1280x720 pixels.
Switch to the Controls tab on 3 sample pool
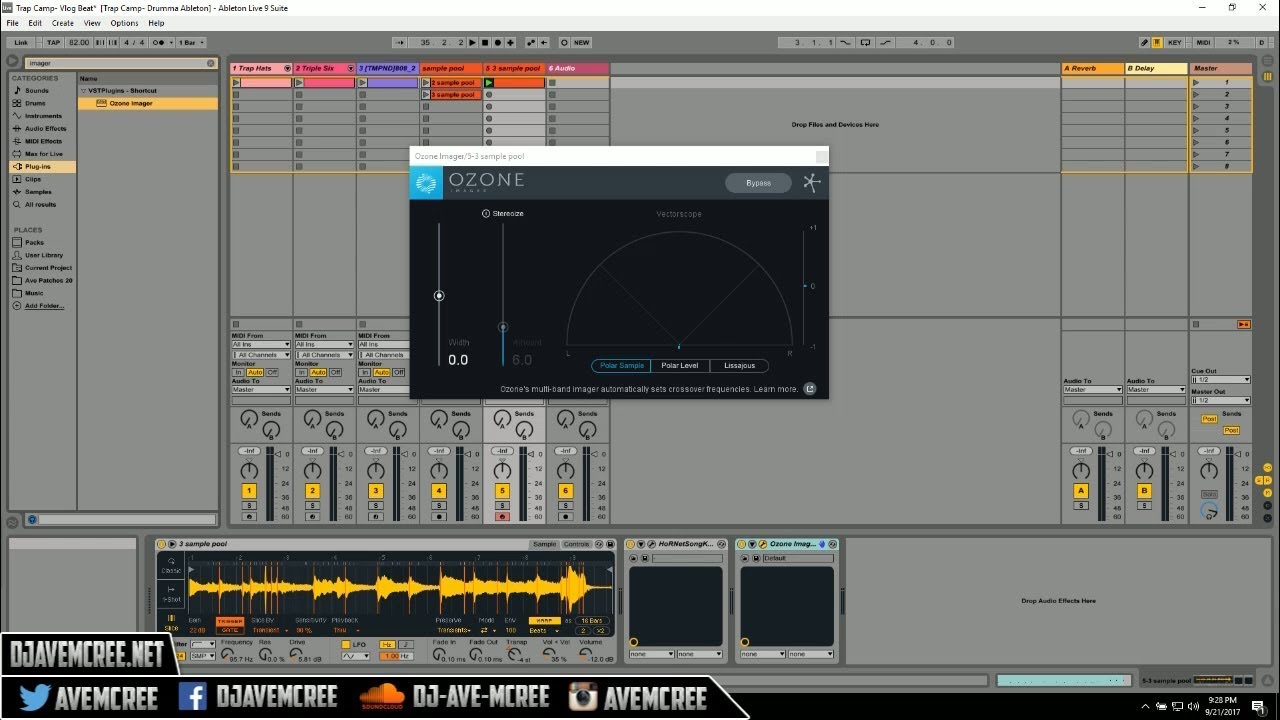click(x=577, y=544)
